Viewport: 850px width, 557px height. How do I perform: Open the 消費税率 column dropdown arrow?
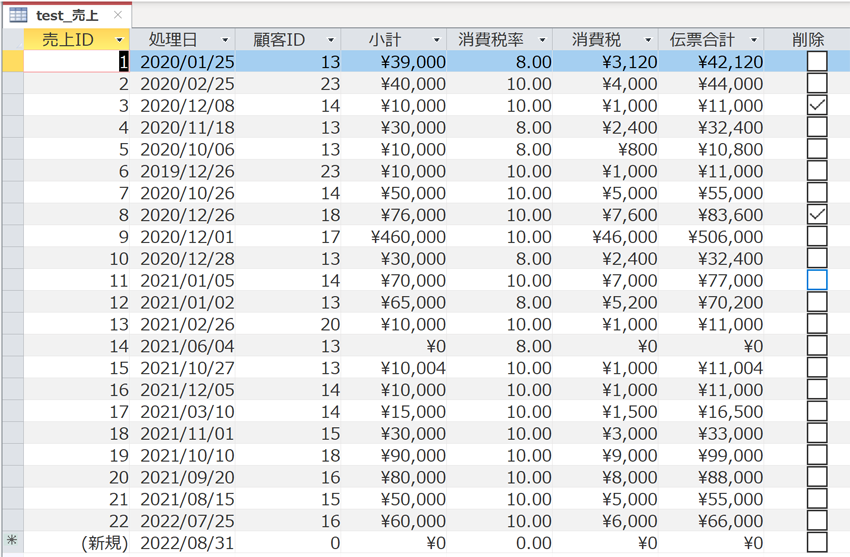point(542,40)
